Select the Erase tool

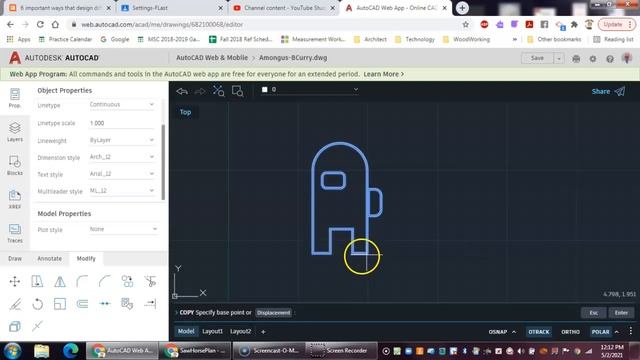15,304
